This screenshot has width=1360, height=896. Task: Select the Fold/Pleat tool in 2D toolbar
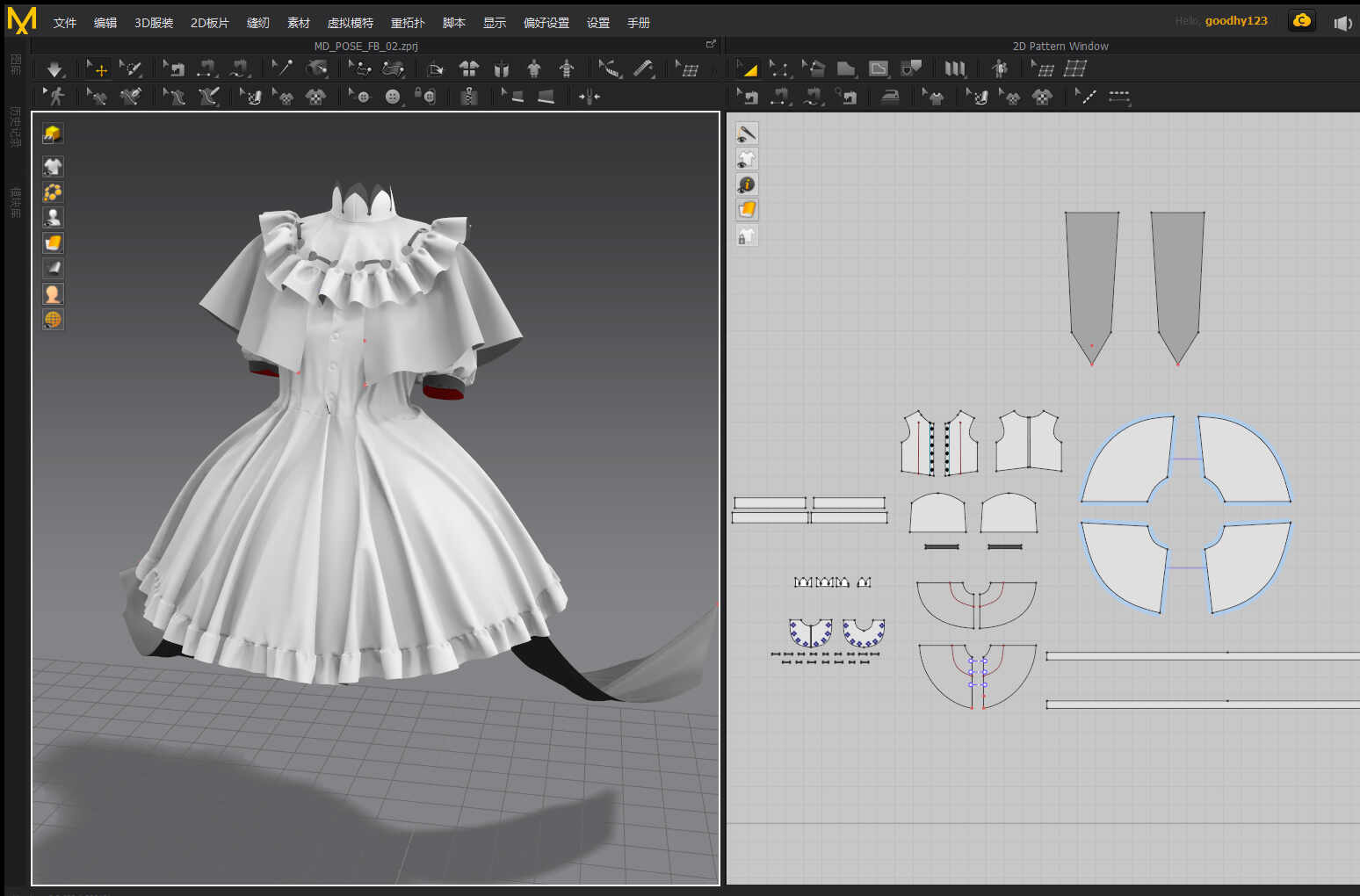(955, 69)
